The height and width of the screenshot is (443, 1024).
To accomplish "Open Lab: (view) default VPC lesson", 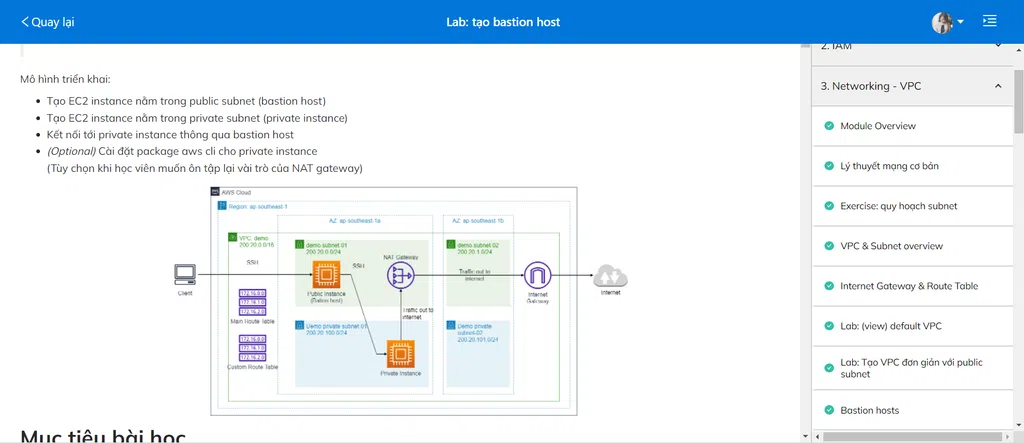I will click(x=912, y=326).
